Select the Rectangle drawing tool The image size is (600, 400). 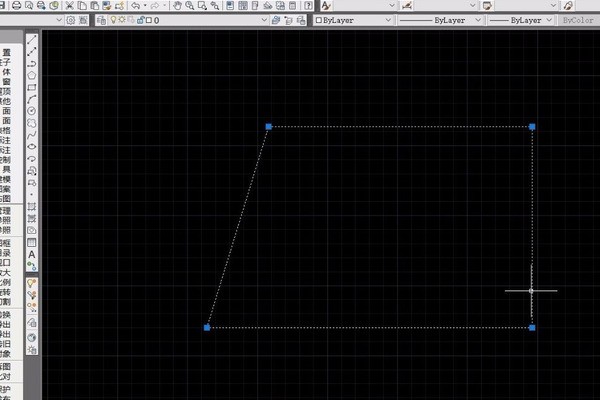point(32,87)
